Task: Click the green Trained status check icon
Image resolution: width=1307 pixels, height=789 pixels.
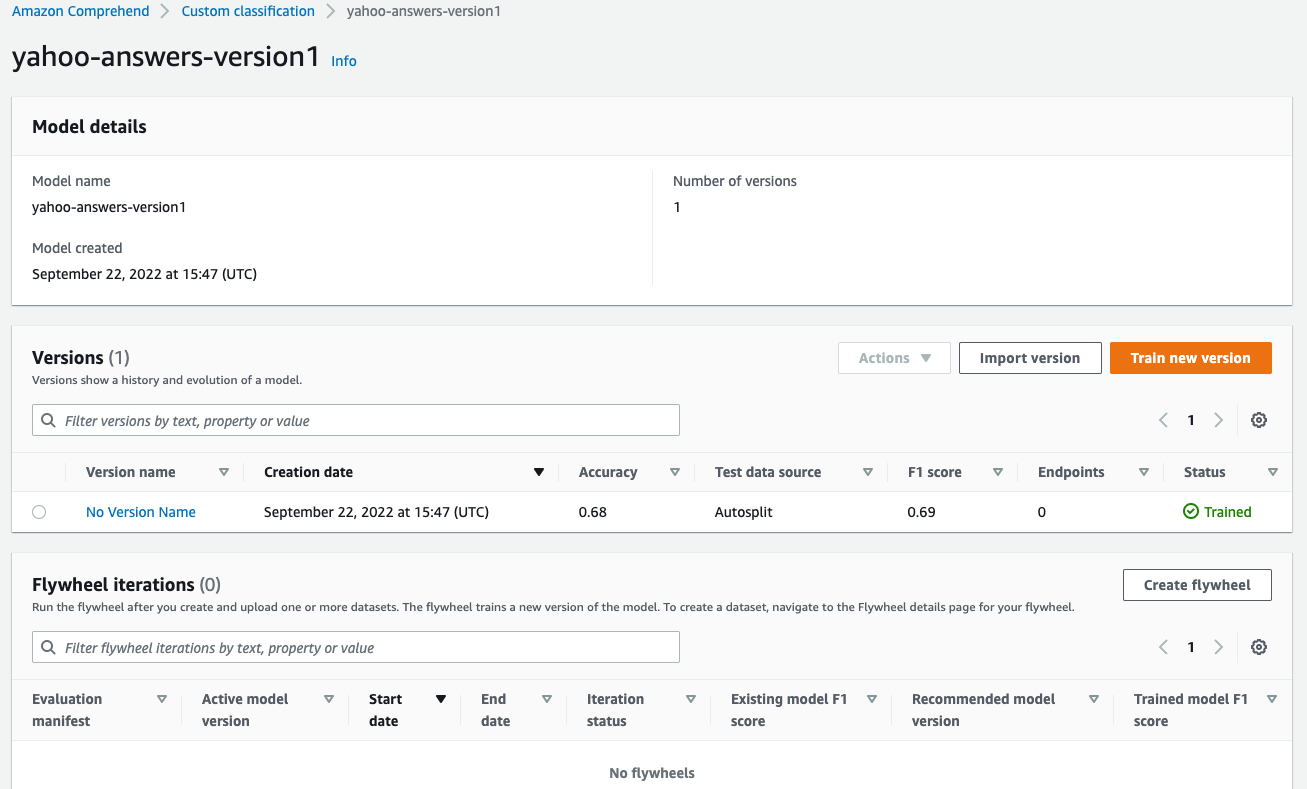Action: tap(1190, 511)
